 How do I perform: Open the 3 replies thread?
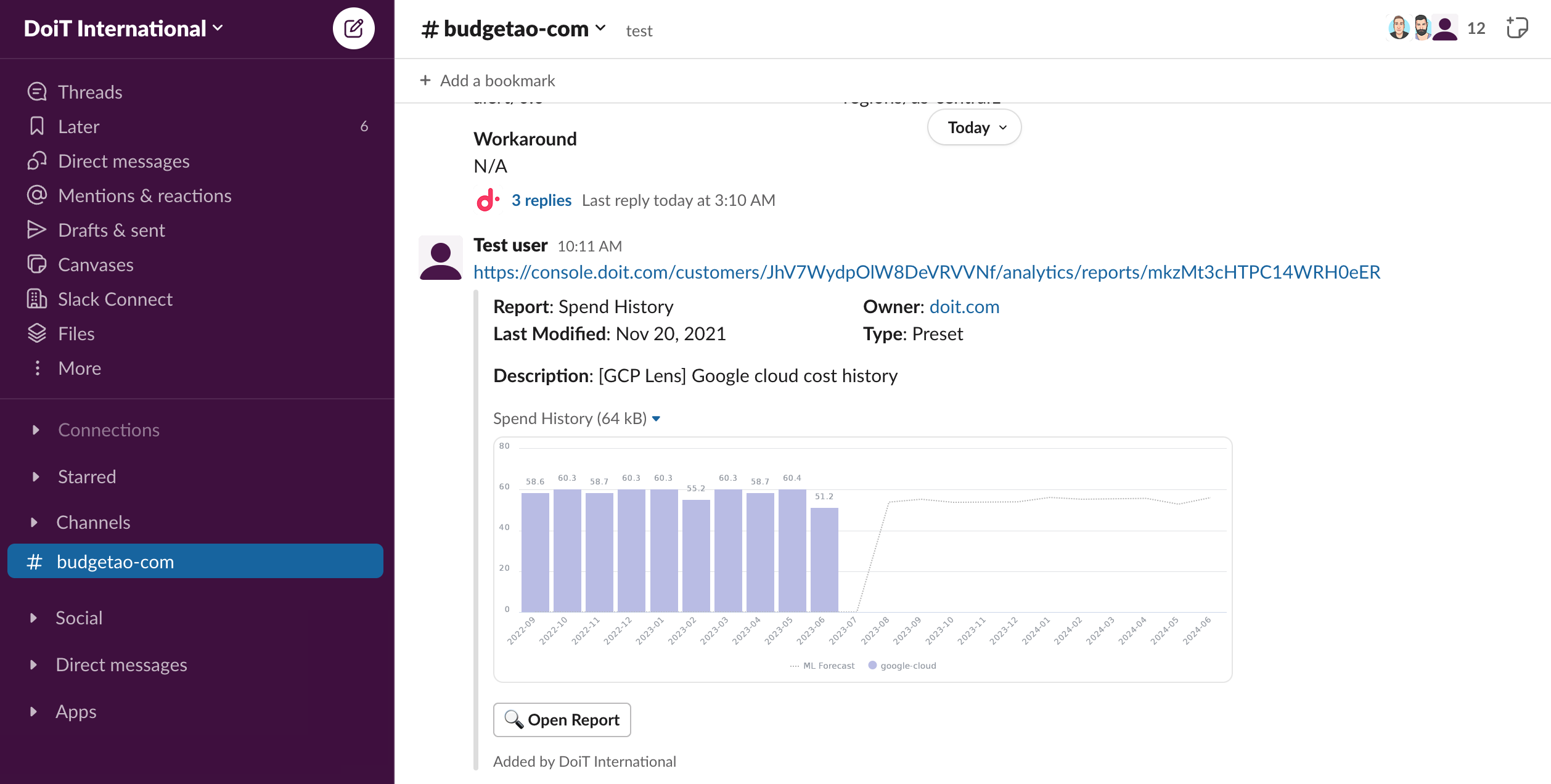(x=541, y=200)
